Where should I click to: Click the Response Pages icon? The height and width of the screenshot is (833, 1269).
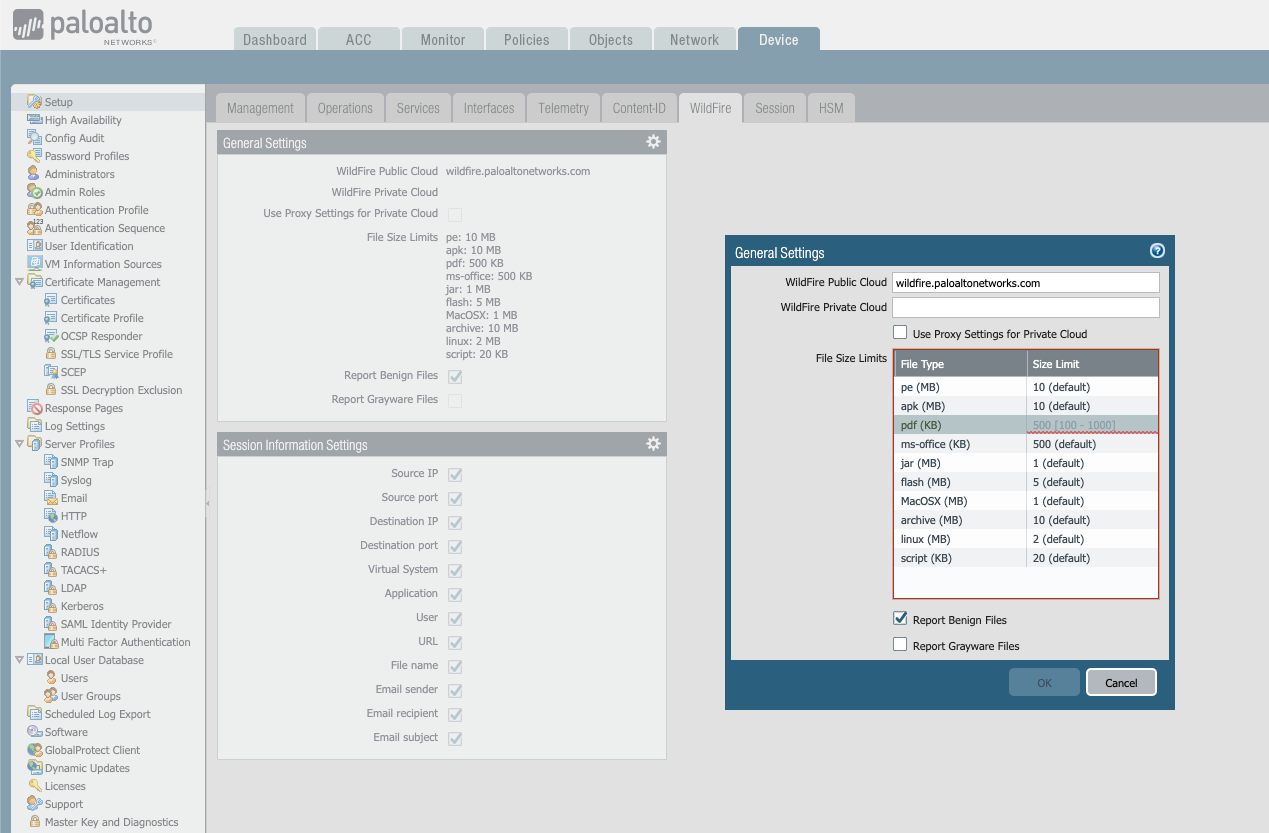[x=35, y=408]
